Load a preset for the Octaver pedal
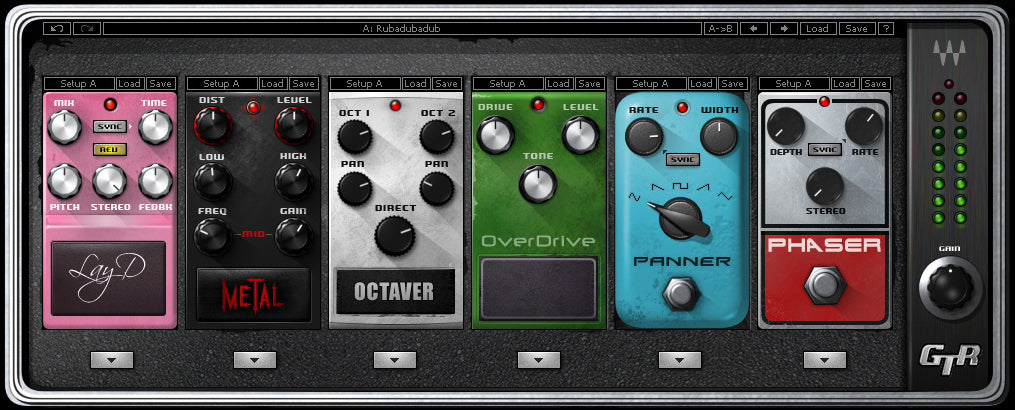The image size is (1015, 410). pos(416,84)
